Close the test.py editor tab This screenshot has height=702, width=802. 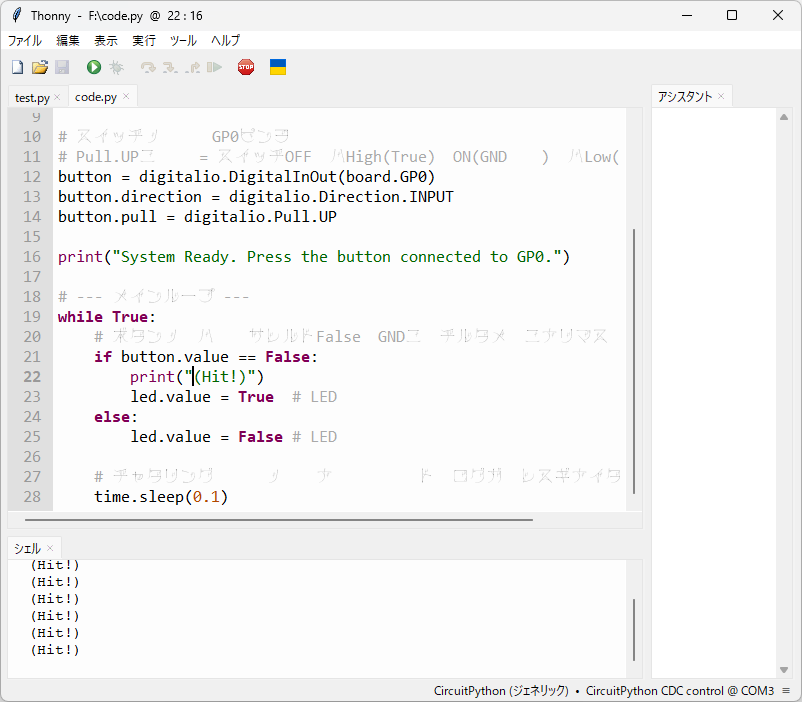point(57,97)
